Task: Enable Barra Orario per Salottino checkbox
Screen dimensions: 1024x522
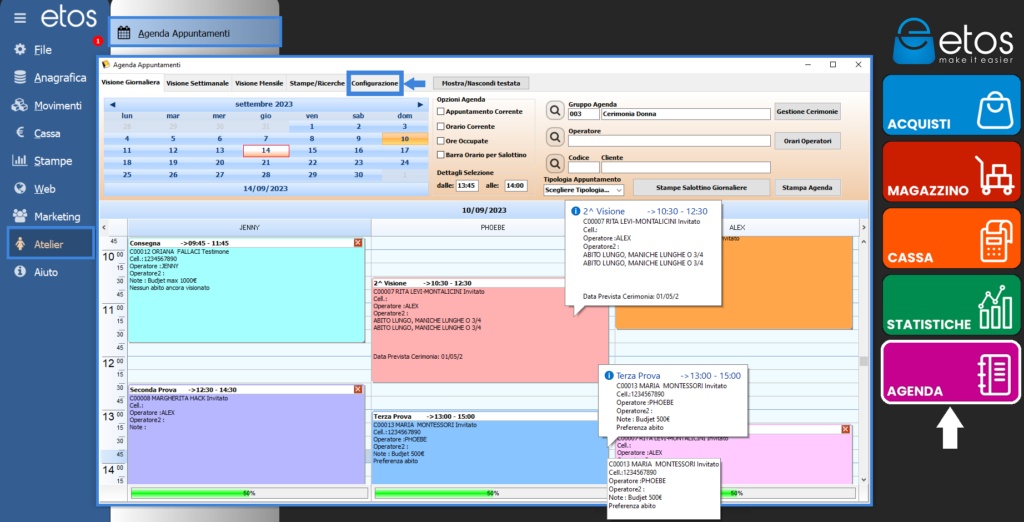Action: coord(441,155)
